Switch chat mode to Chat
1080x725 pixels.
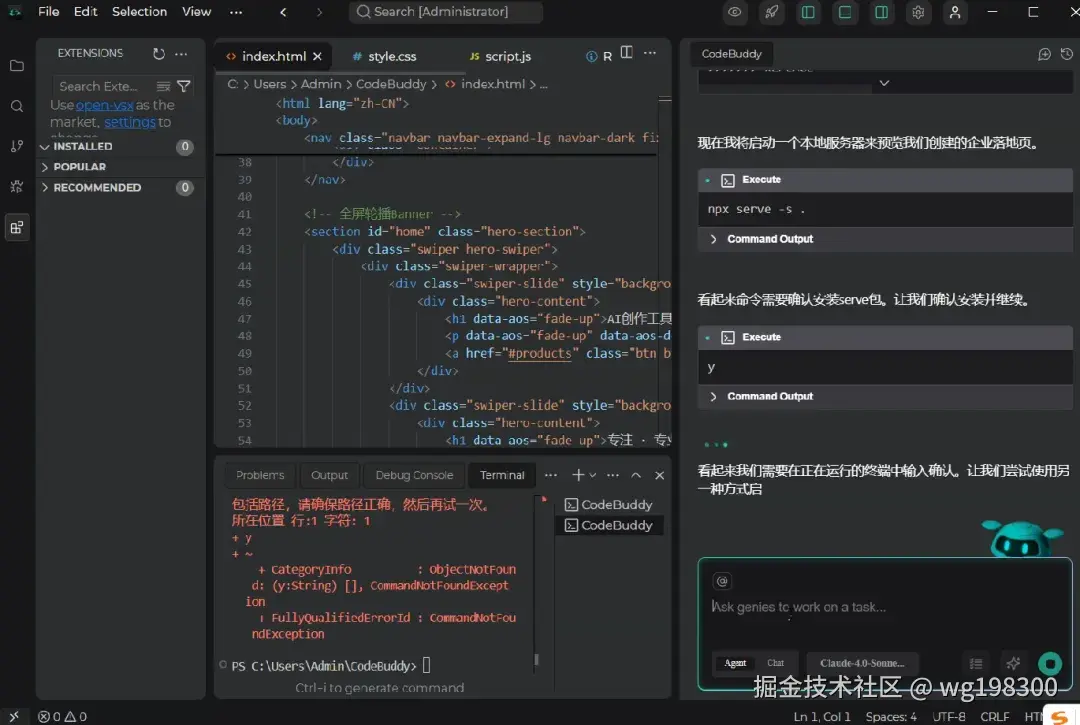click(x=775, y=663)
